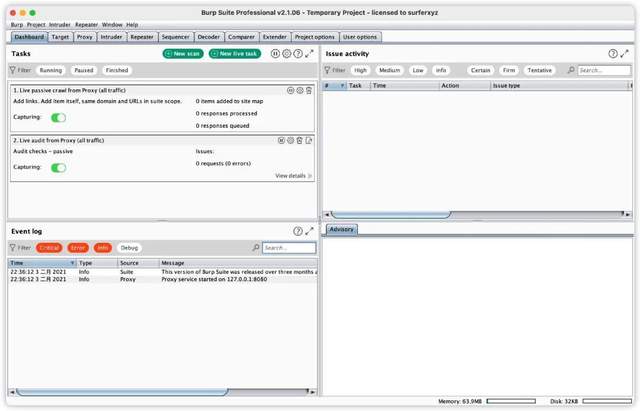This screenshot has width=640, height=411.
Task: Sort issues by the # column arrow
Action: coord(339,86)
